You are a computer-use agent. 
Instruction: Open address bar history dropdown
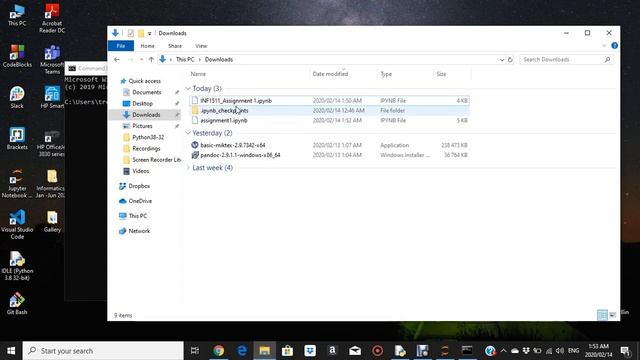[502, 60]
